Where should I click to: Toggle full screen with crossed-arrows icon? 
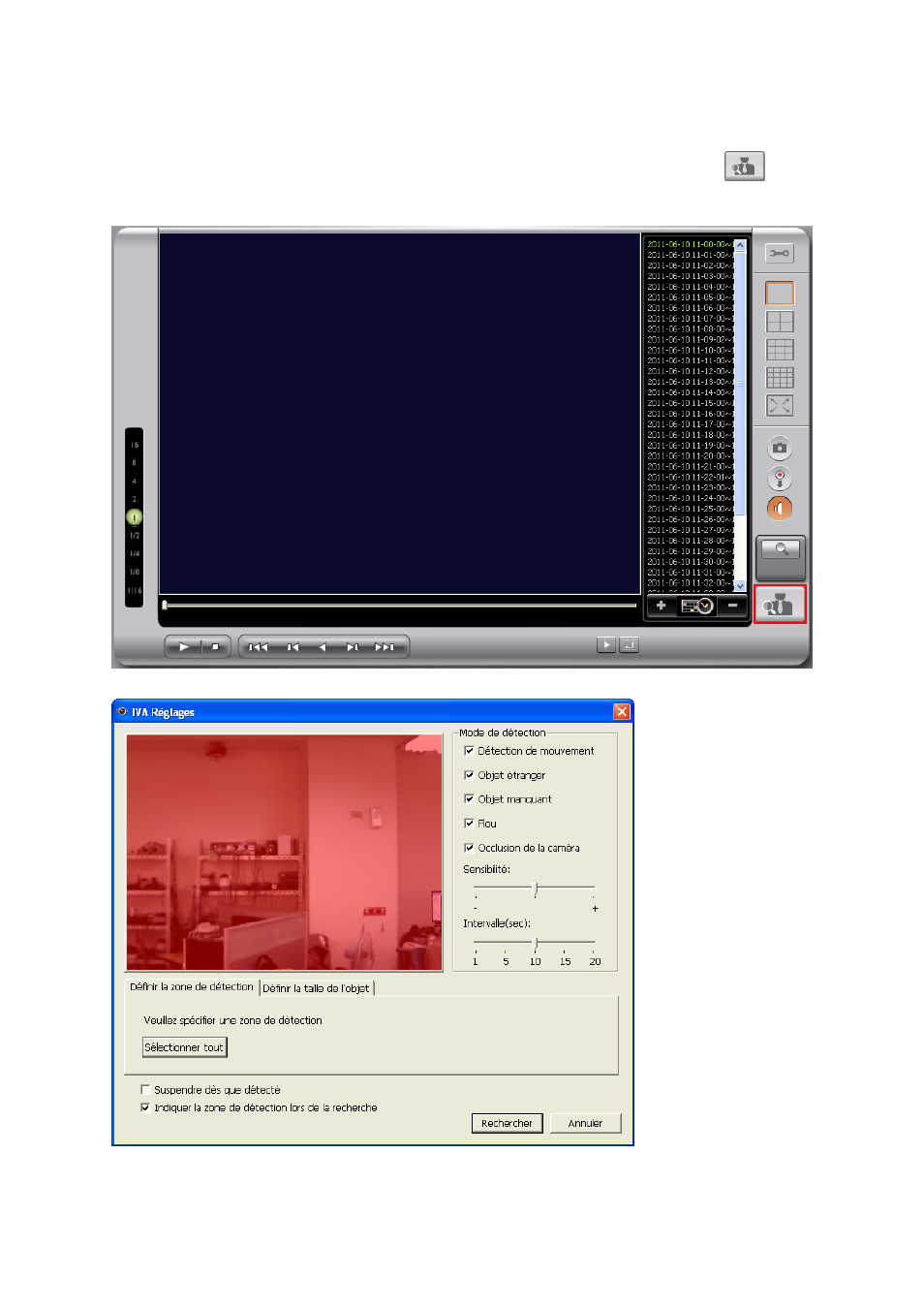pos(780,406)
